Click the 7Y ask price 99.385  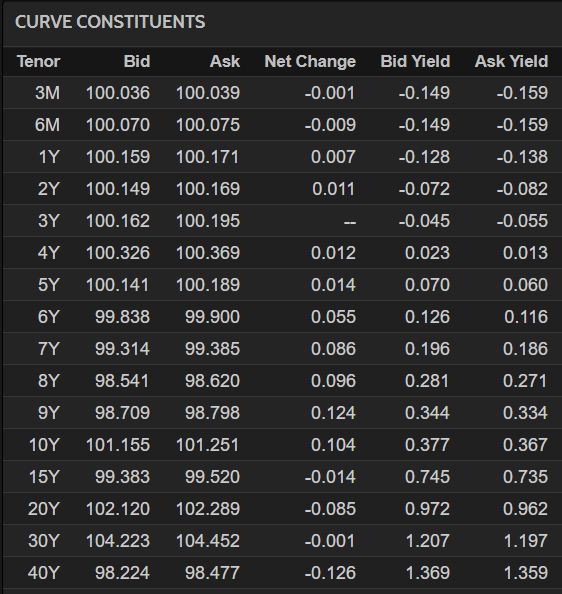coord(212,349)
